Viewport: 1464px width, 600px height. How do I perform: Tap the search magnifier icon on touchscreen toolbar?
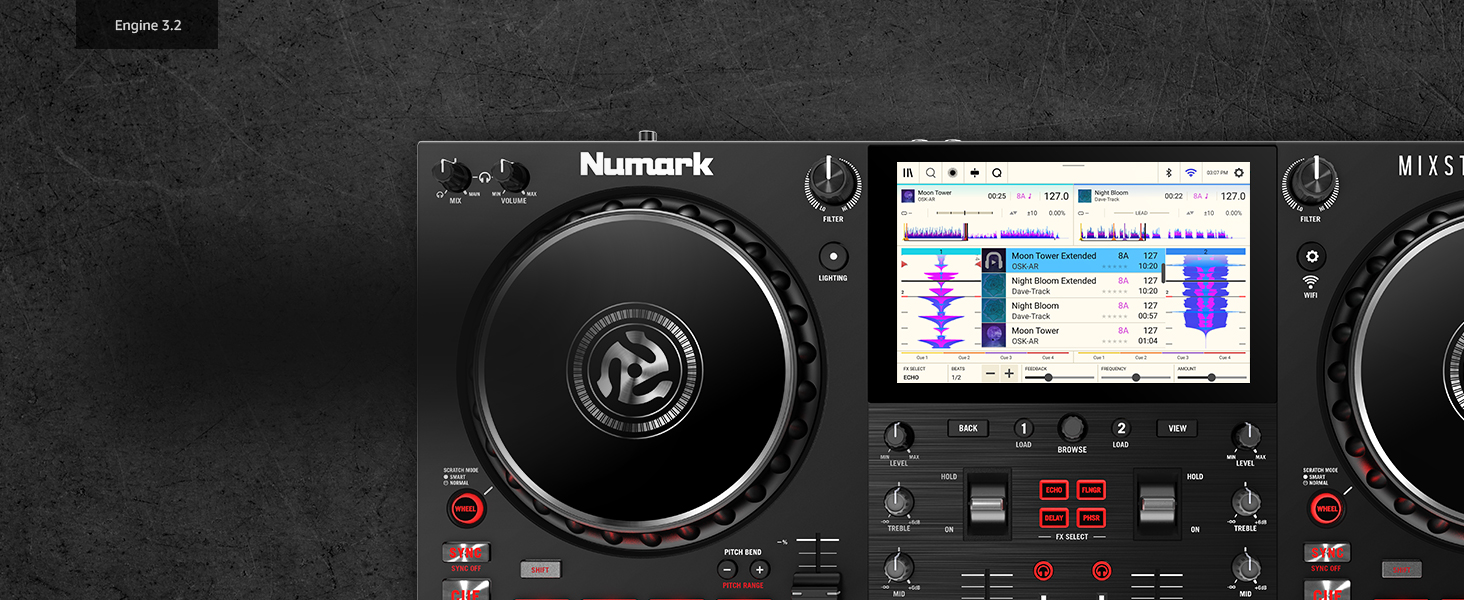tap(931, 172)
